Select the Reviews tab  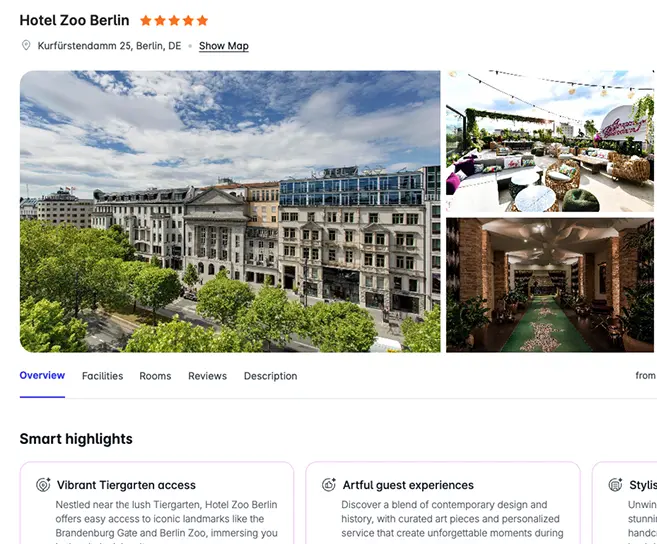coord(207,376)
